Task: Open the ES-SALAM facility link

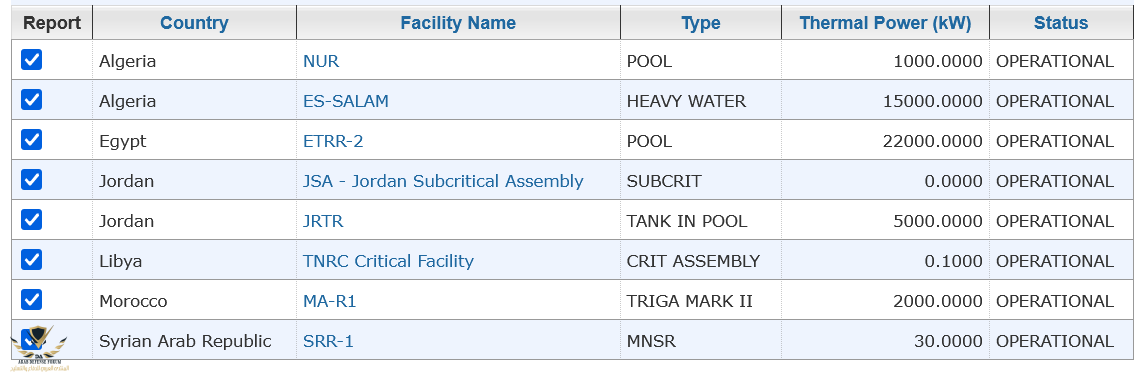Action: pyautogui.click(x=346, y=101)
